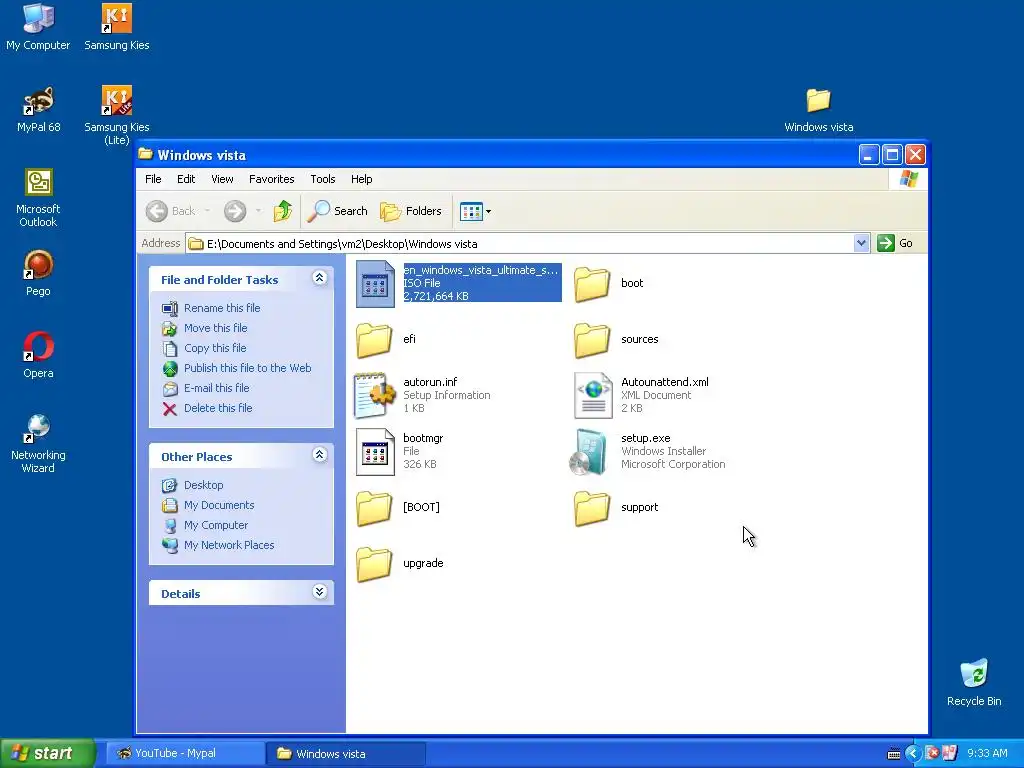Click Rename this file link
The width and height of the screenshot is (1024, 768).
(222, 308)
